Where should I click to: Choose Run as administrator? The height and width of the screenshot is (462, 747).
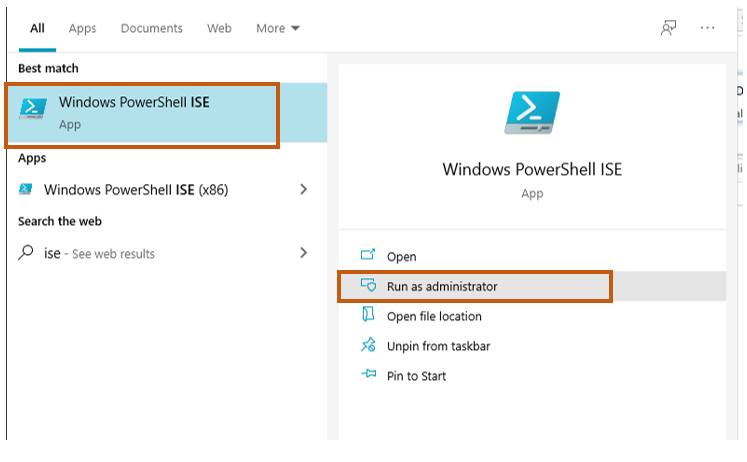pyautogui.click(x=532, y=286)
